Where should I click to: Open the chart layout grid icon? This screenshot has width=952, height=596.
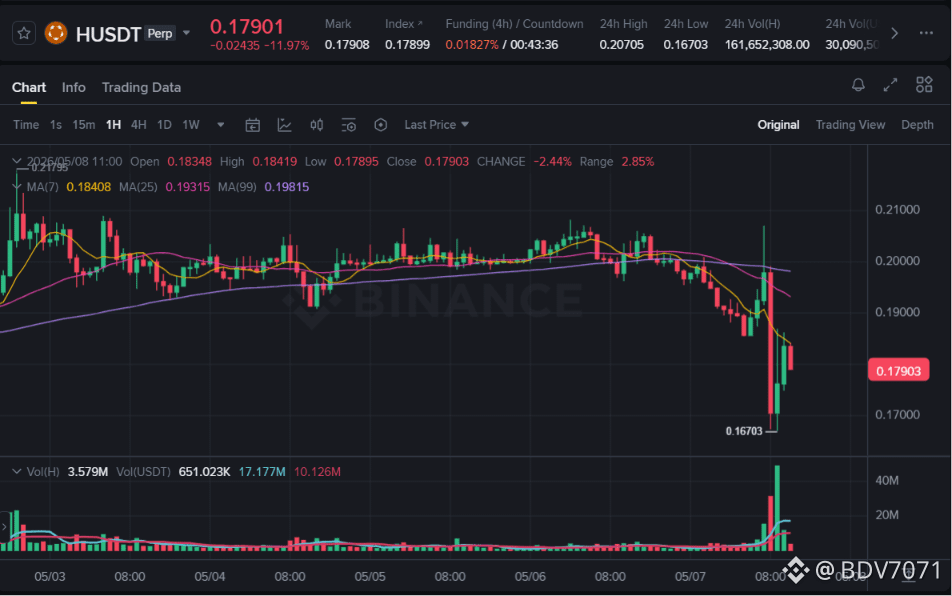coord(924,85)
